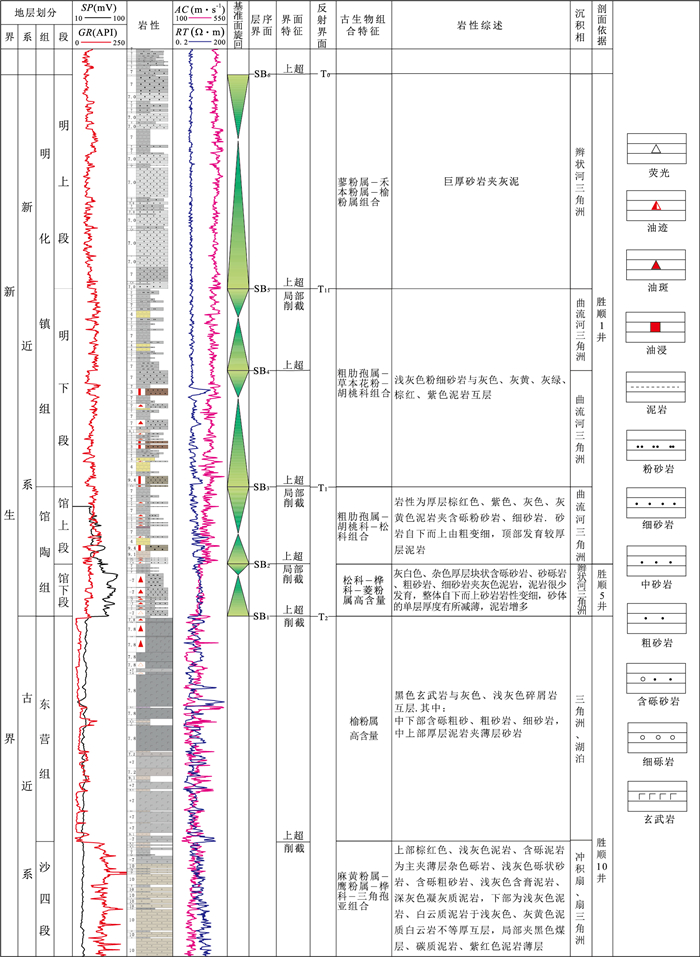Click the 馆下段 member label

point(63,590)
